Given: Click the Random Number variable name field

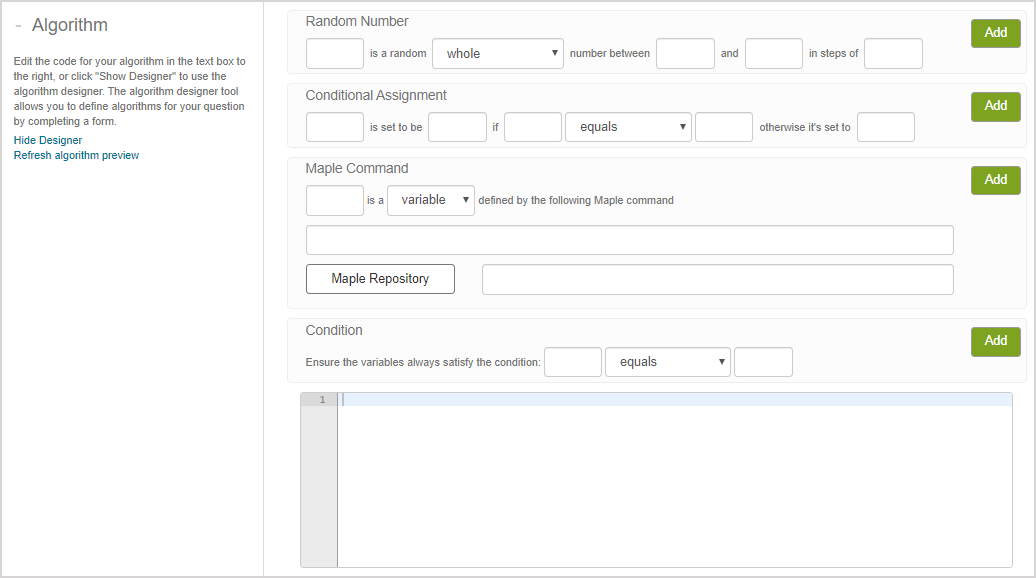Looking at the screenshot, I should click(x=335, y=54).
